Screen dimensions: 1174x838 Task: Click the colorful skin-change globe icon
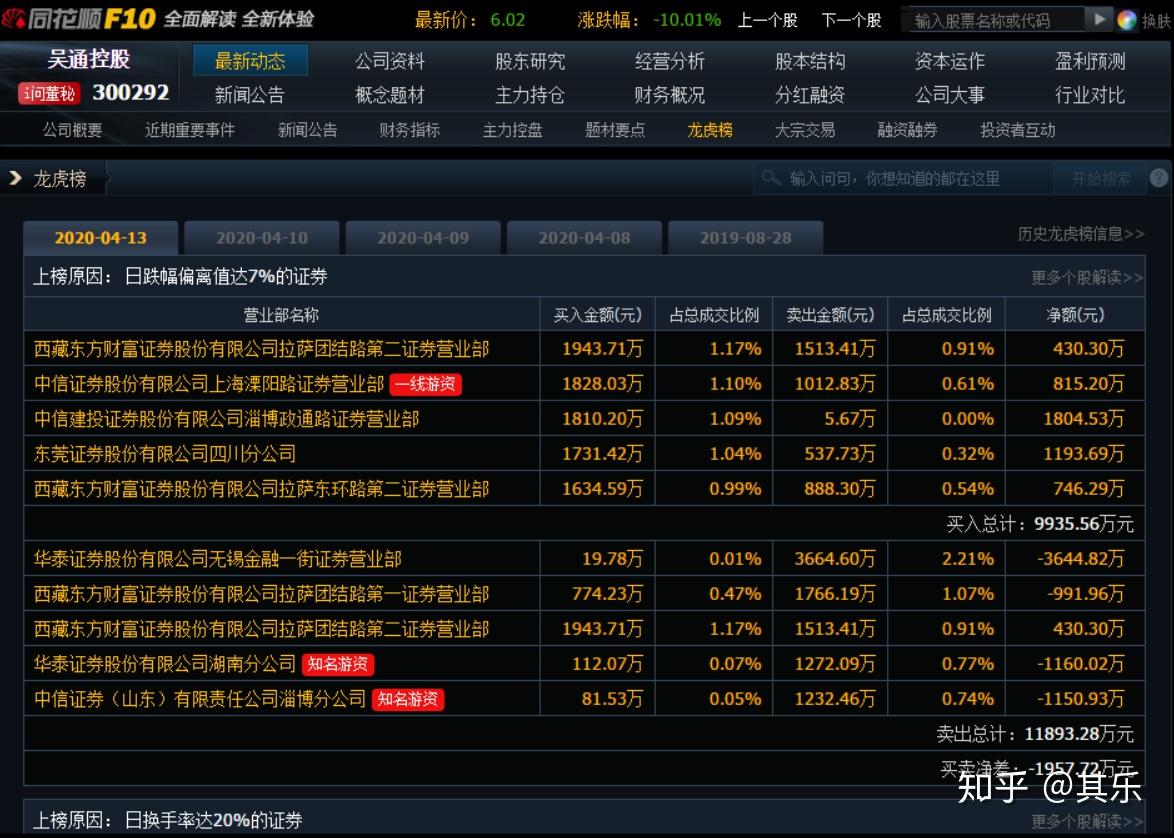[x=1126, y=20]
